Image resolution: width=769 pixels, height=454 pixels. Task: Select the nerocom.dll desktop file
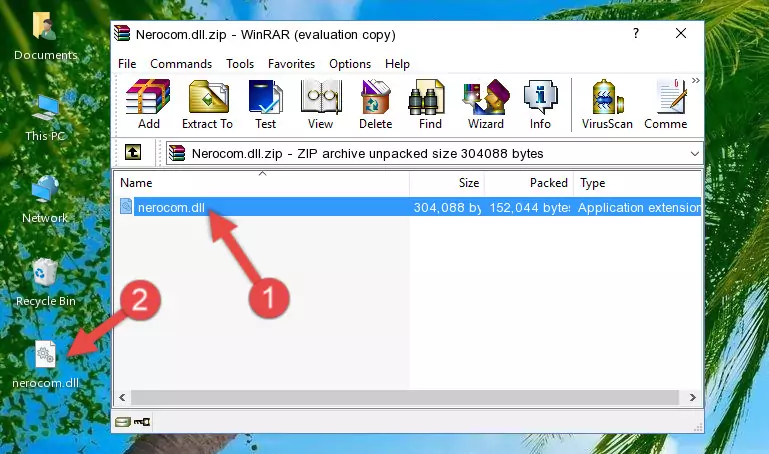click(46, 365)
